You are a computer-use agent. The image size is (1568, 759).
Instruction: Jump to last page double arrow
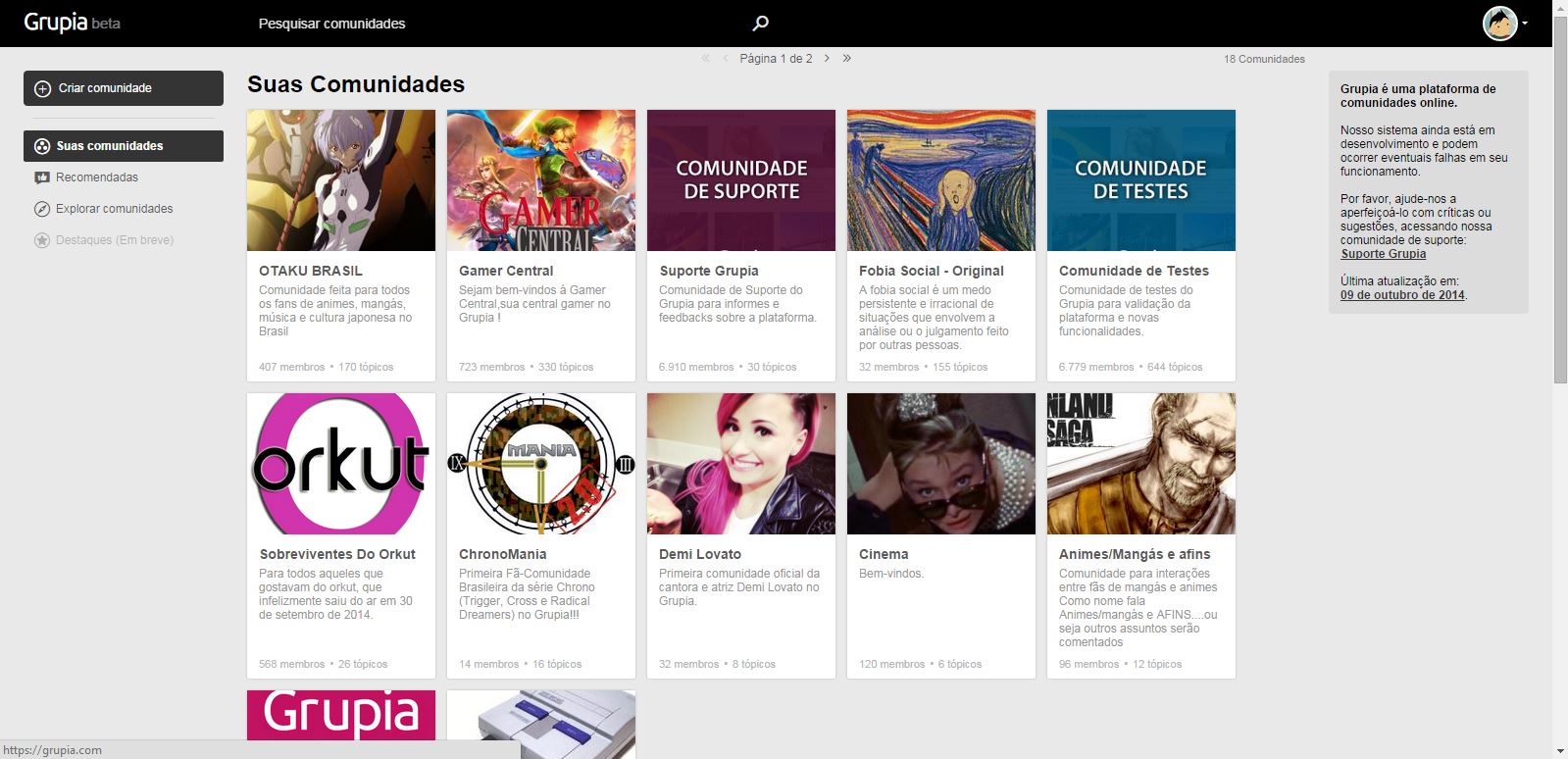[x=847, y=59]
